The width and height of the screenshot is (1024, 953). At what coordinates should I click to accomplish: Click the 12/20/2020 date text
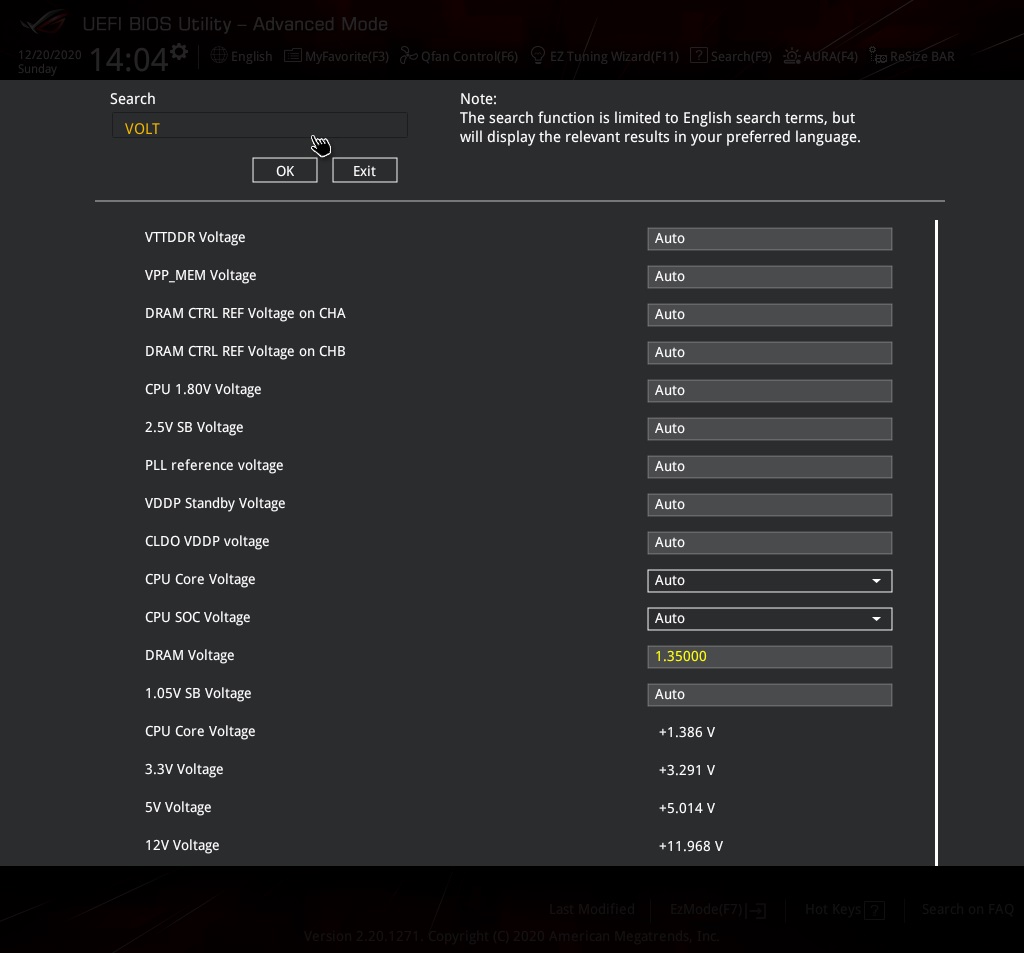[x=50, y=55]
